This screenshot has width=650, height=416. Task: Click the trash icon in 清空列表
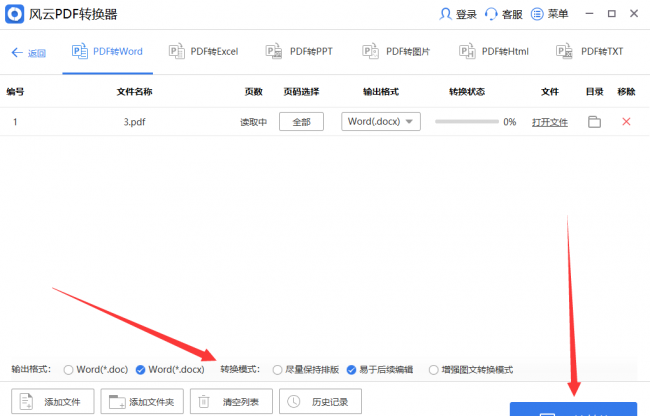point(204,401)
